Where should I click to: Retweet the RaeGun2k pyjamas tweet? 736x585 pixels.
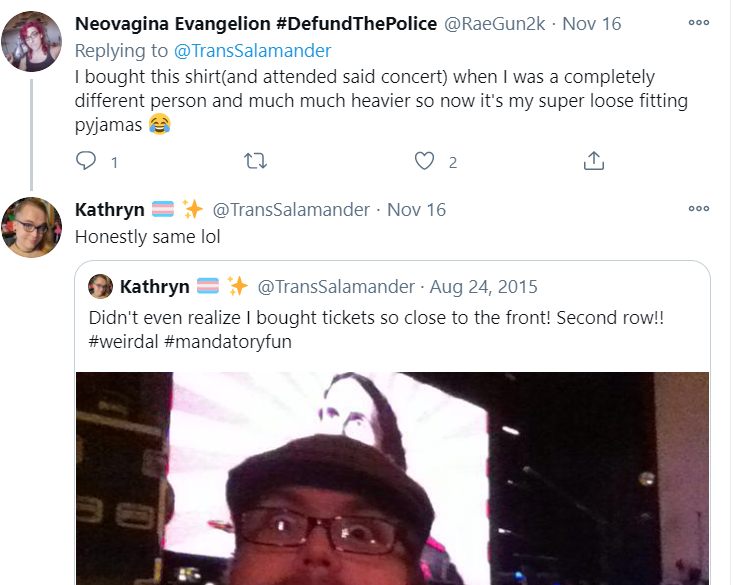[x=256, y=161]
